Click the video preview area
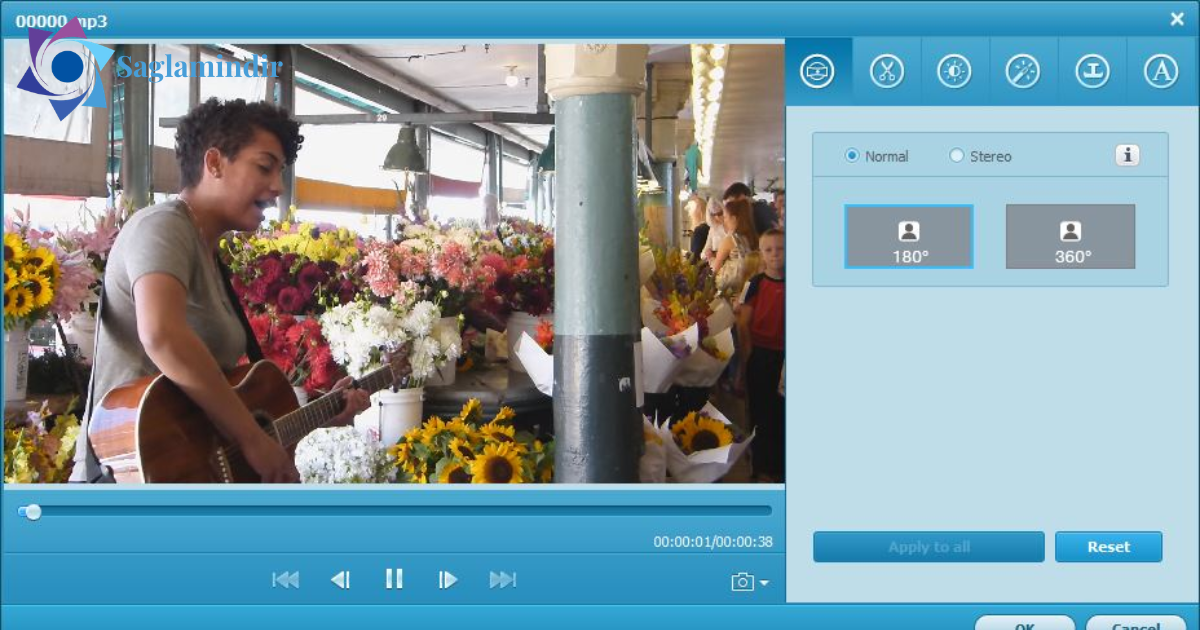 pos(394,263)
